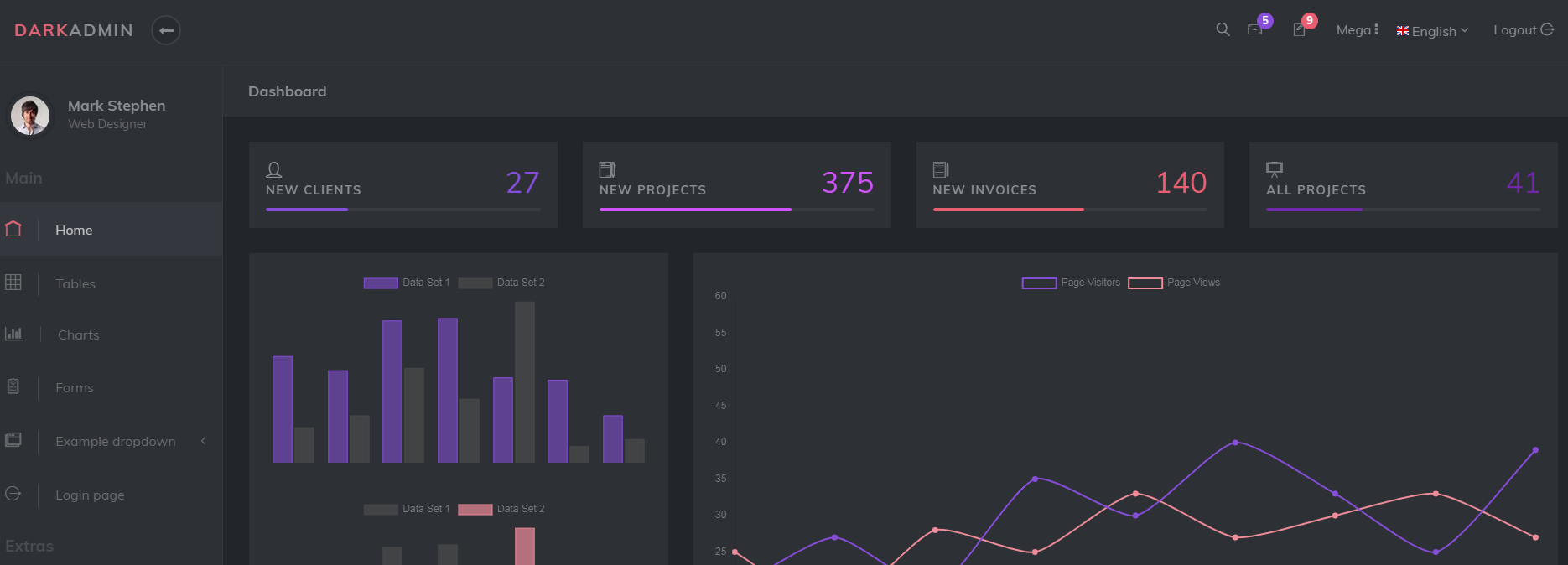Go to Forms page
The image size is (1568, 565).
[x=75, y=387]
